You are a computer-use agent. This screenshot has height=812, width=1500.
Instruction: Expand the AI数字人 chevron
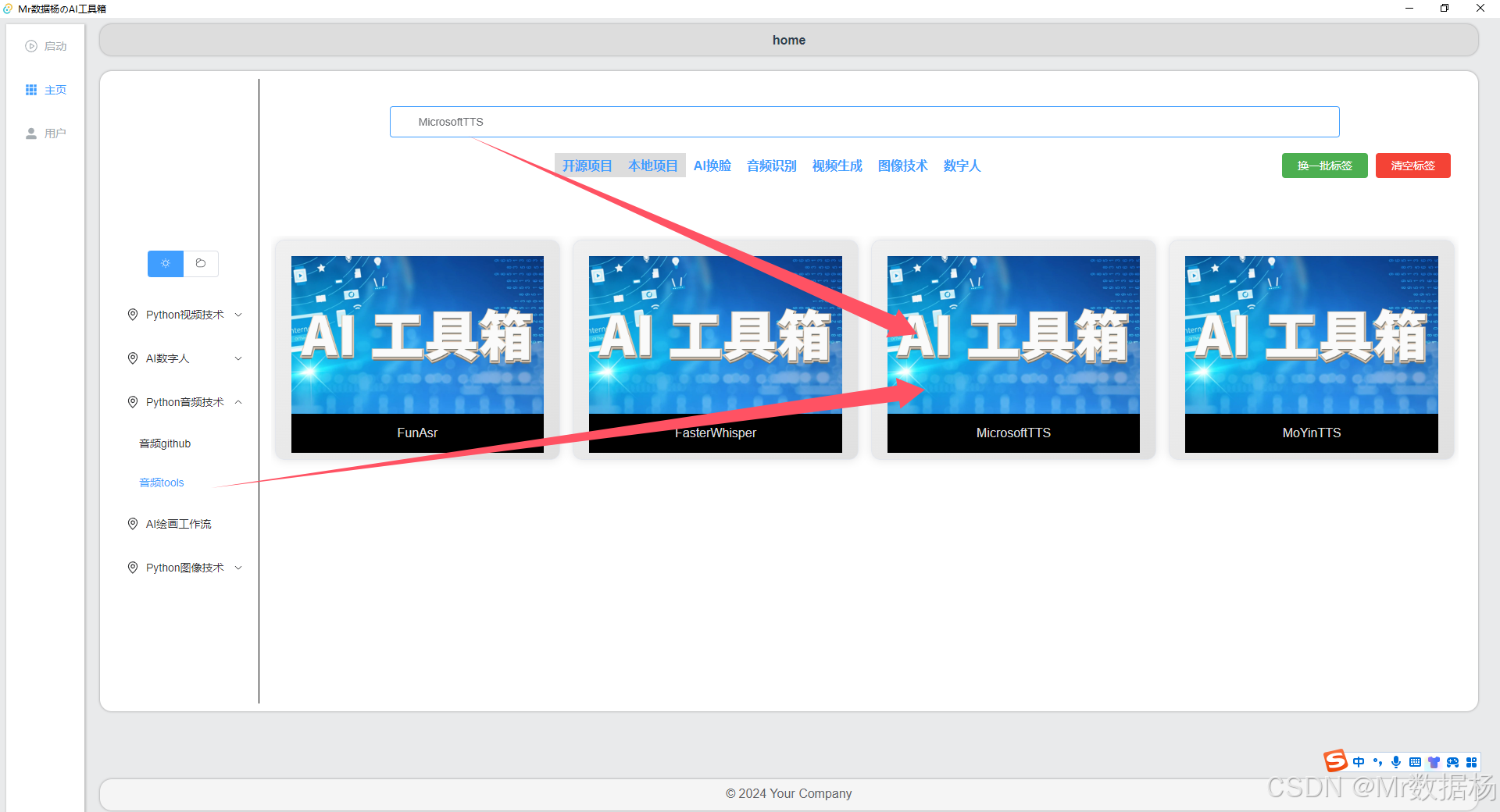(x=238, y=358)
